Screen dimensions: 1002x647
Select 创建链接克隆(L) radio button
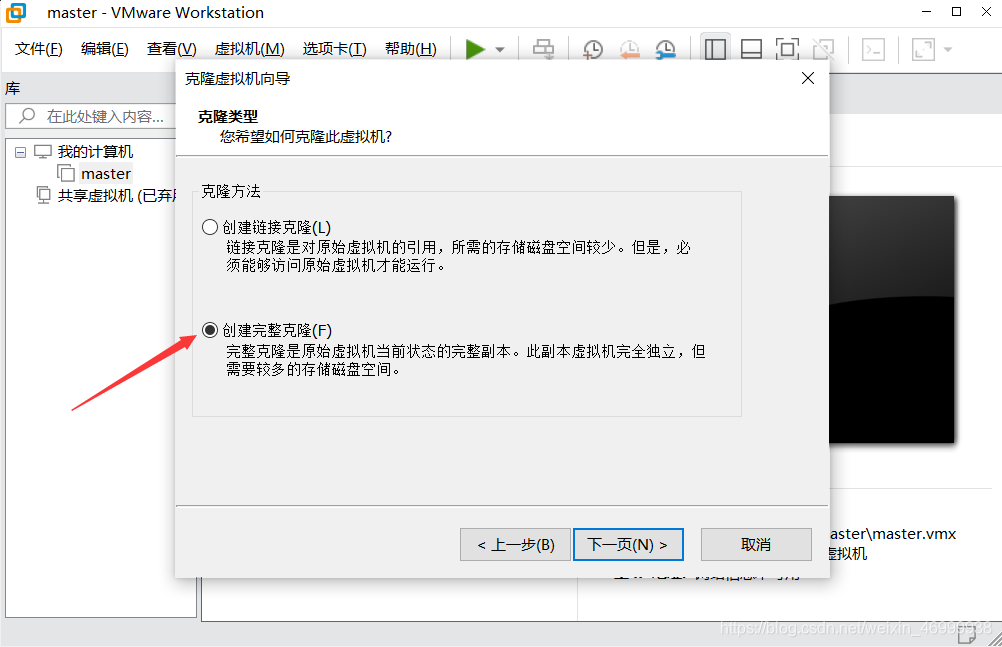click(210, 227)
